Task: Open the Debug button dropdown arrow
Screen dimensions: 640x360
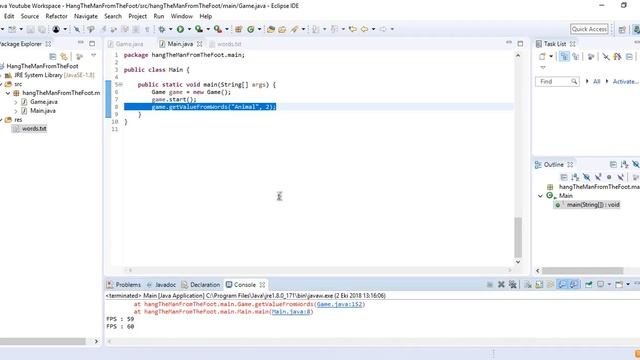Action: click(x=171, y=29)
